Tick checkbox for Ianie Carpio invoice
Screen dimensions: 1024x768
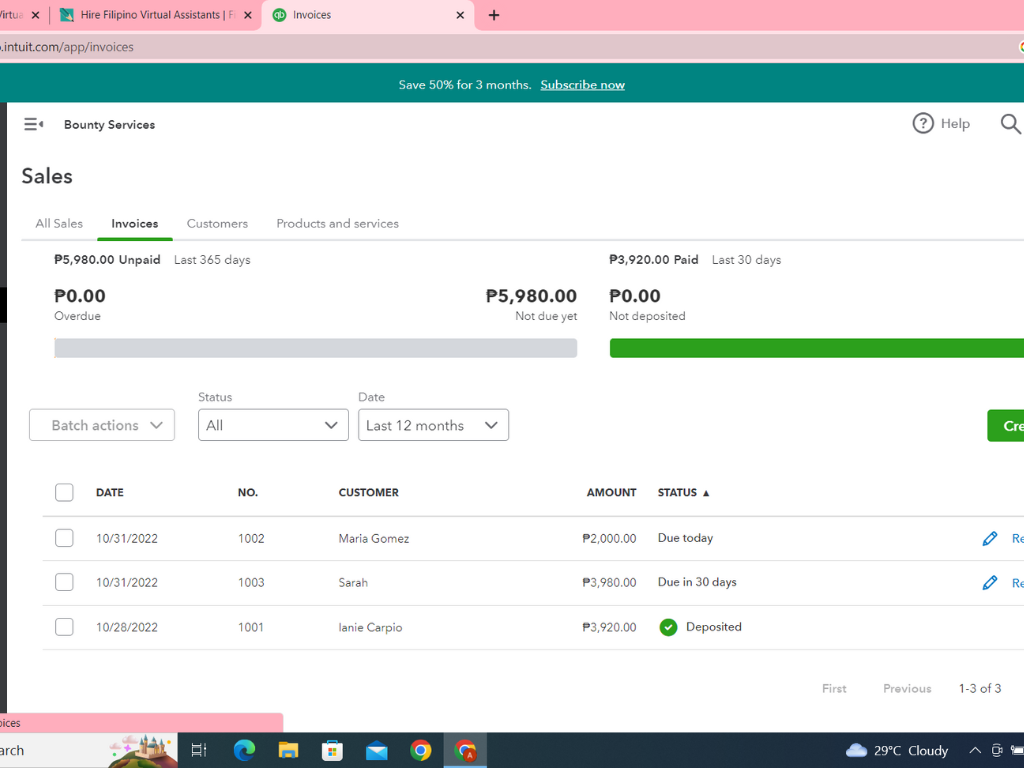(64, 627)
